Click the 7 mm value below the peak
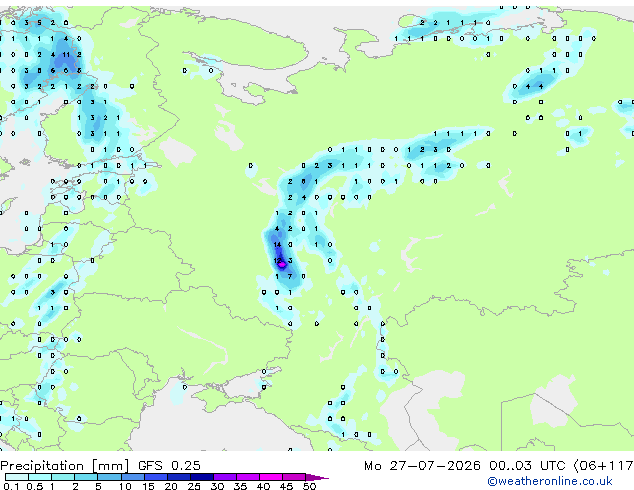 point(290,277)
